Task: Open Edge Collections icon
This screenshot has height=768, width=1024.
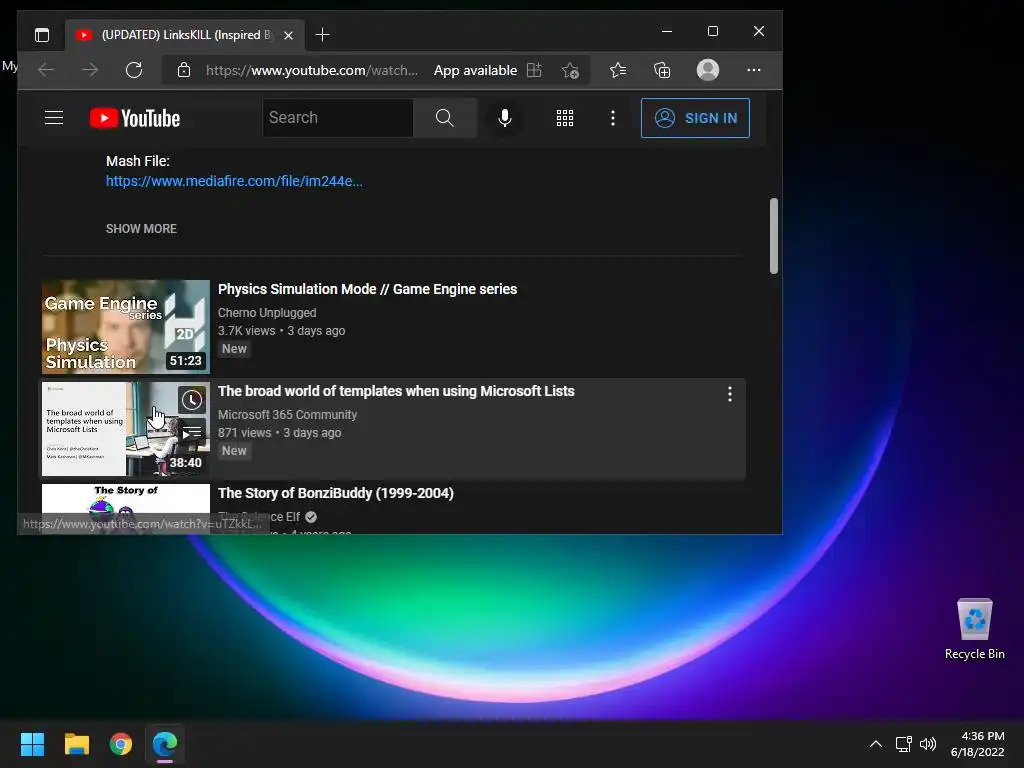Action: (x=662, y=70)
